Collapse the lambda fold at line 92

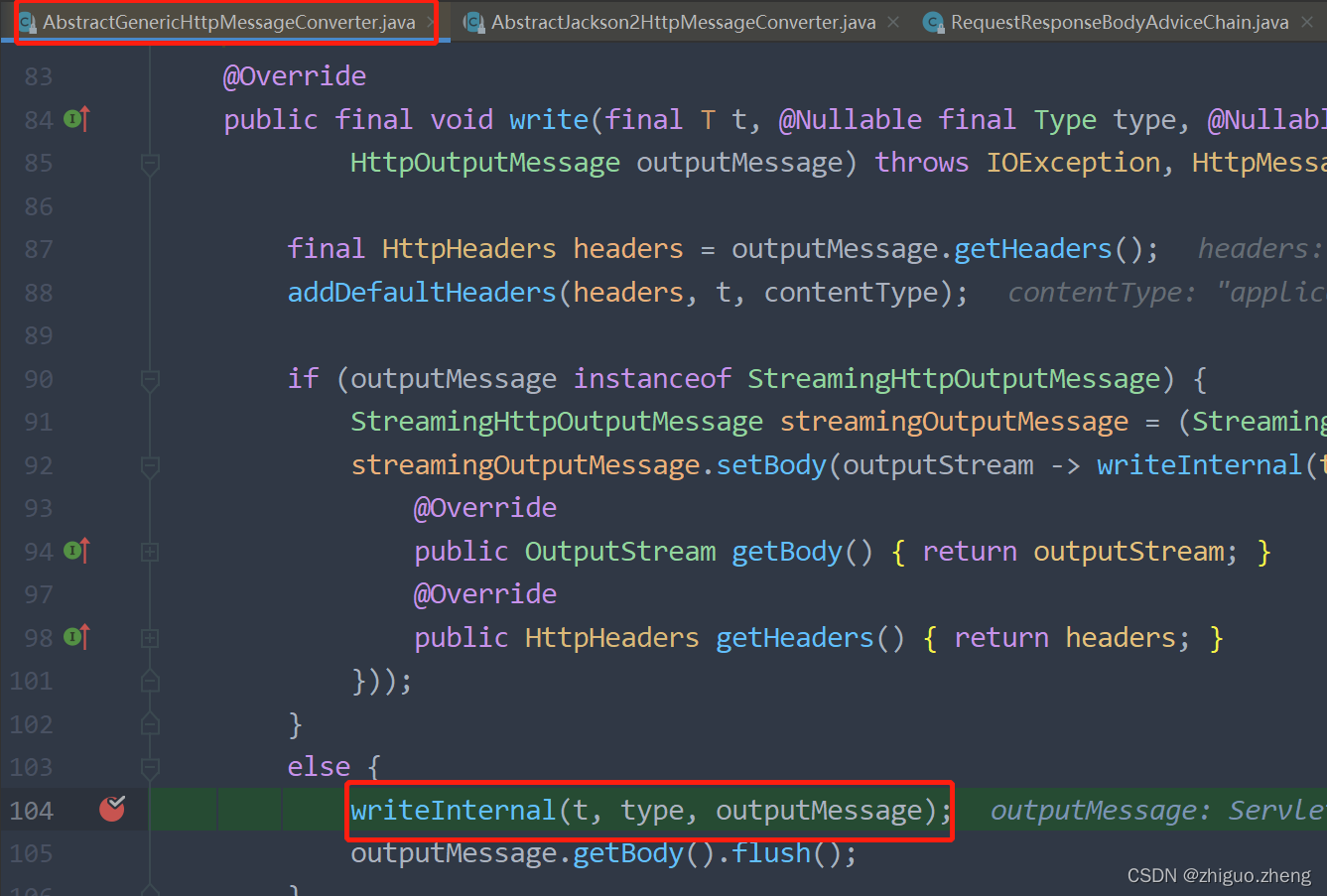[150, 465]
